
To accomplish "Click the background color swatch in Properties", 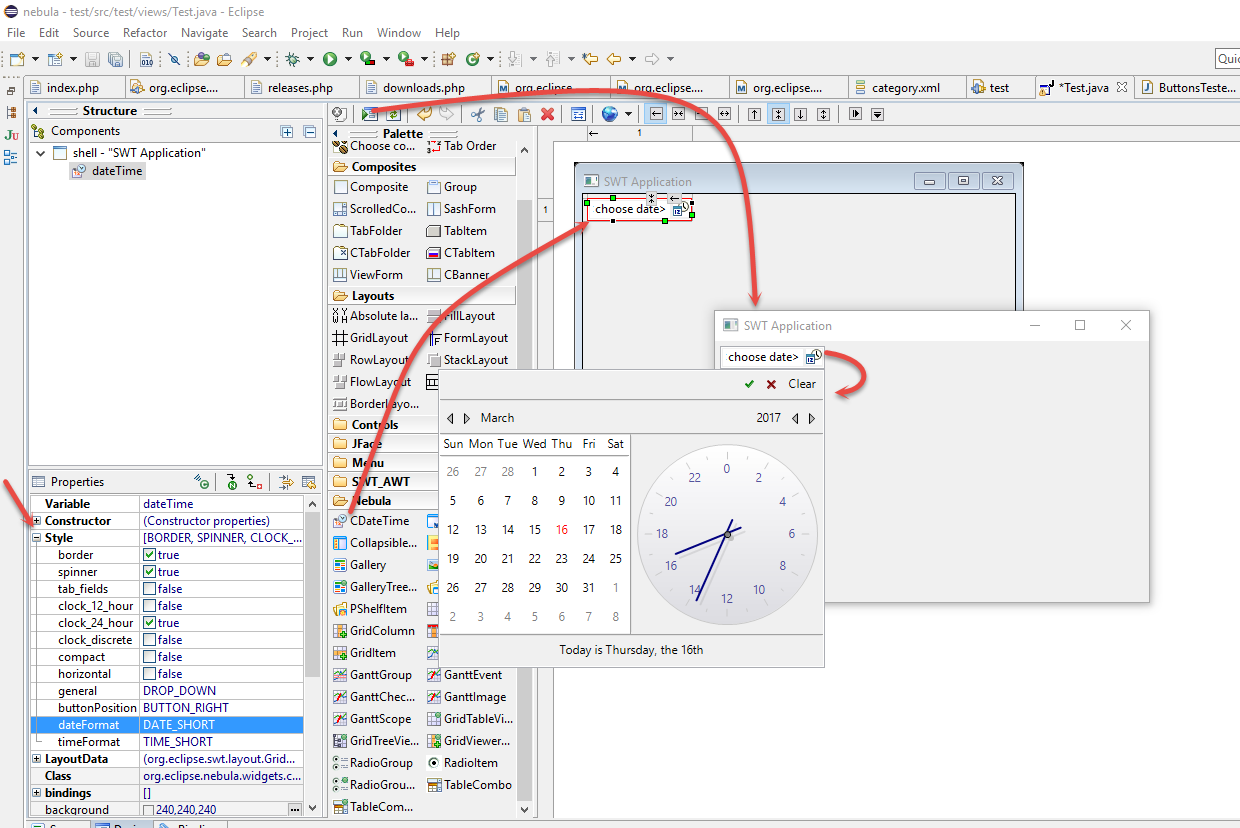I will [x=149, y=810].
